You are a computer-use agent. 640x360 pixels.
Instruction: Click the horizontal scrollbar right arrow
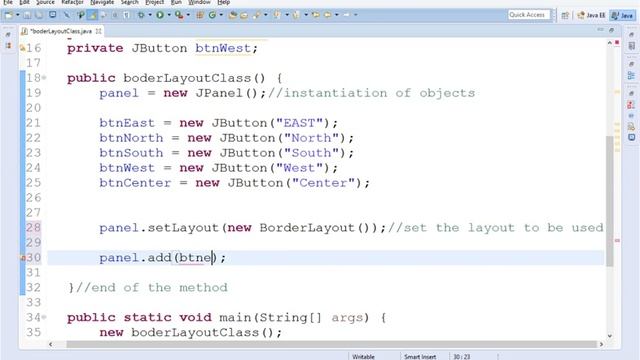pyautogui.click(x=601, y=344)
